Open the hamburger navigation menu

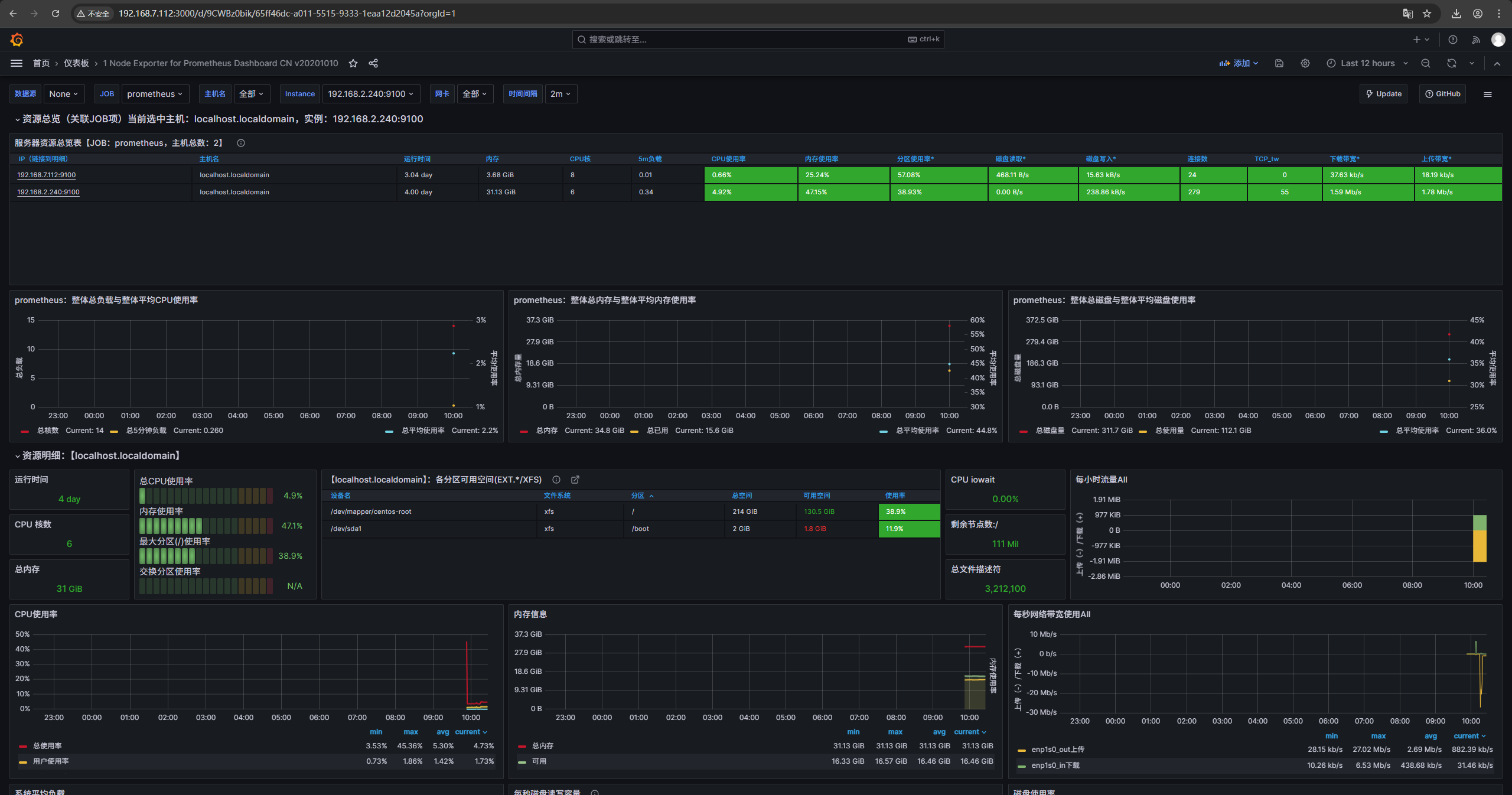point(17,63)
